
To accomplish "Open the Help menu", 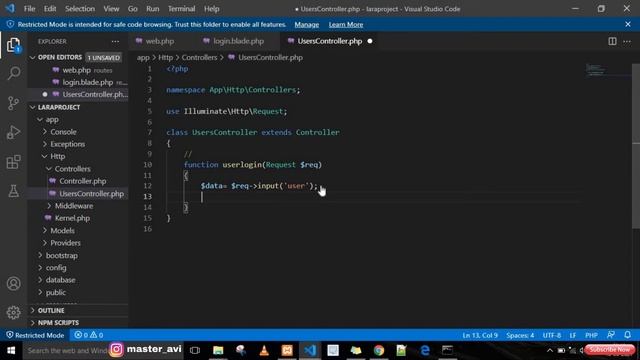I will 211,9.
